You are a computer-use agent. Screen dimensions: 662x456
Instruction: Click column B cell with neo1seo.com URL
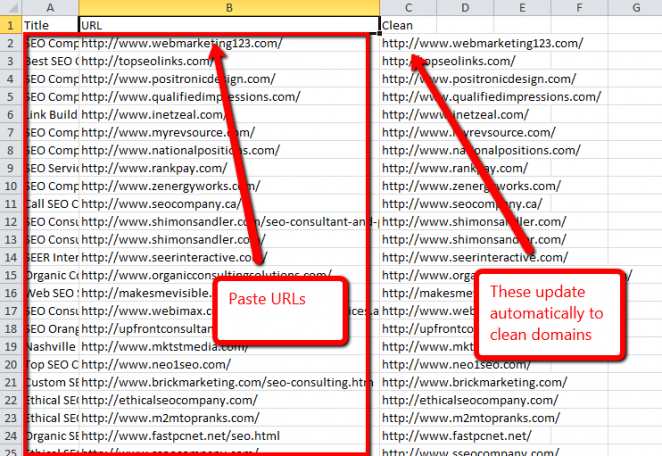click(x=229, y=364)
